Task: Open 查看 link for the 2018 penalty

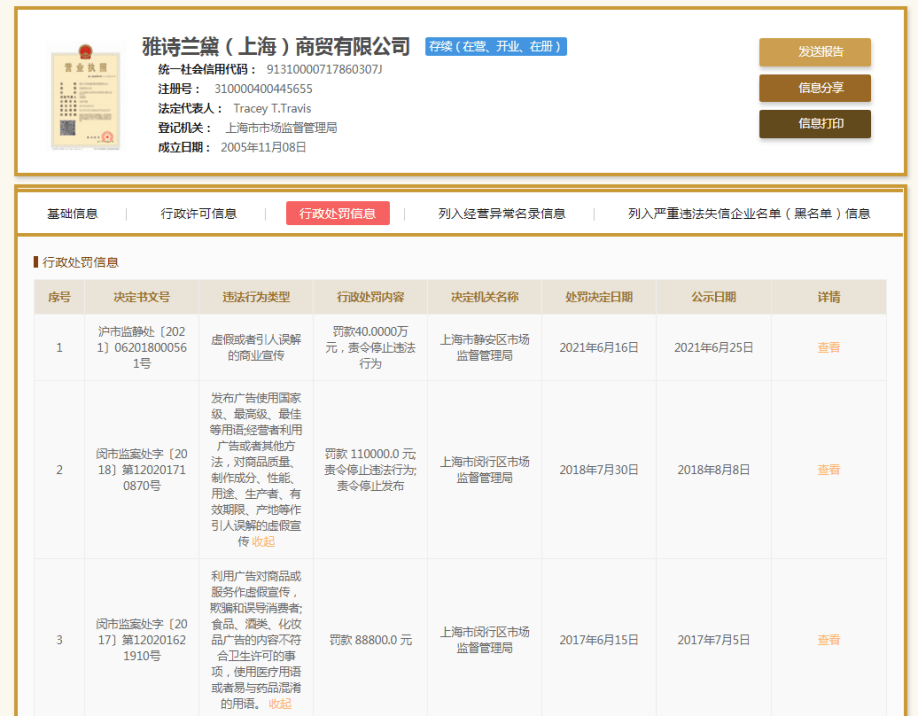Action: coord(828,470)
